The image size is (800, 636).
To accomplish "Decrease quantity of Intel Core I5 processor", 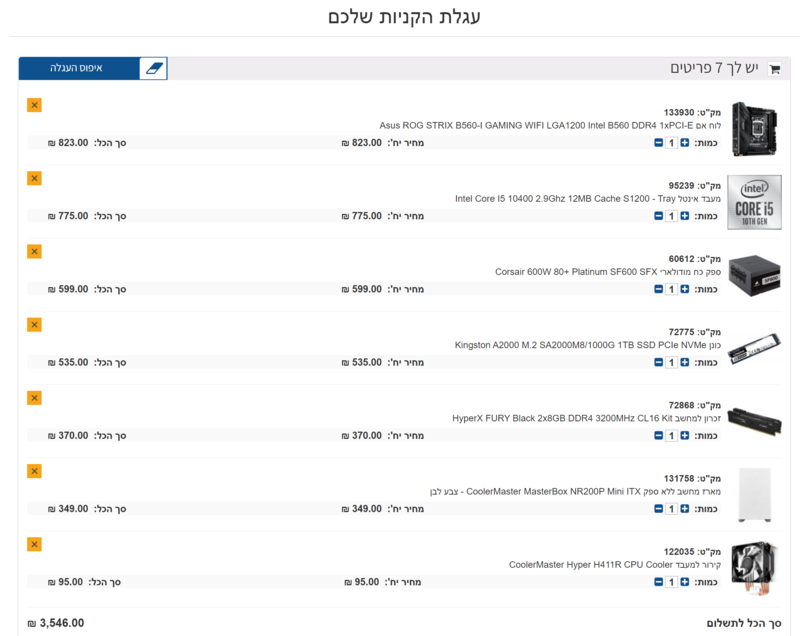I will tap(659, 216).
